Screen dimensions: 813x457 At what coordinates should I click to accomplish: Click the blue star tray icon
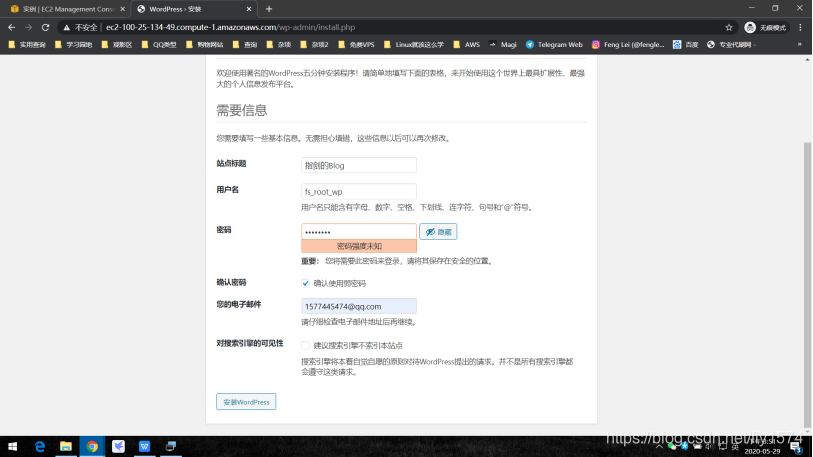tap(684, 446)
